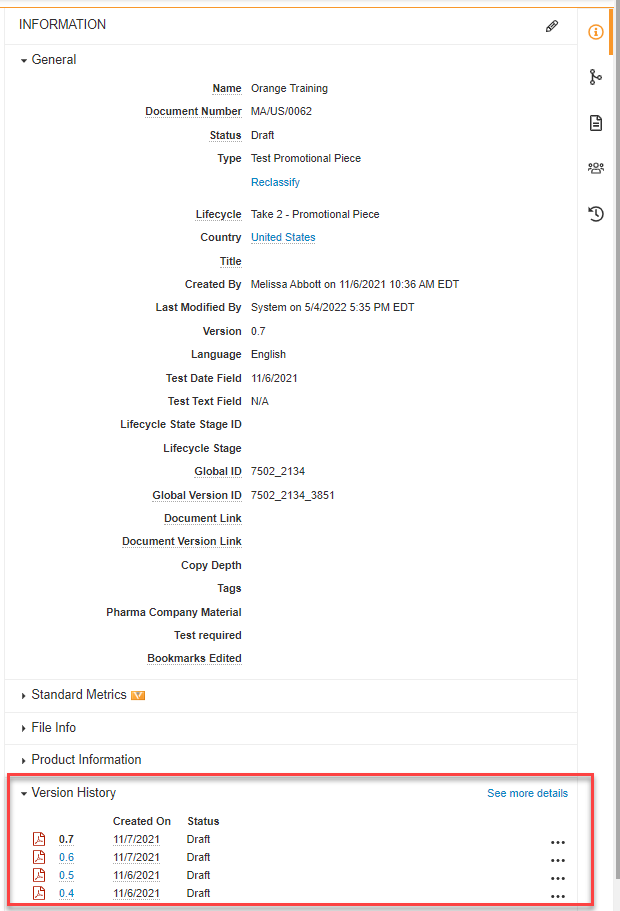This screenshot has width=620, height=911.
Task: Click the PDF icon for version 0.5
Action: 40,875
